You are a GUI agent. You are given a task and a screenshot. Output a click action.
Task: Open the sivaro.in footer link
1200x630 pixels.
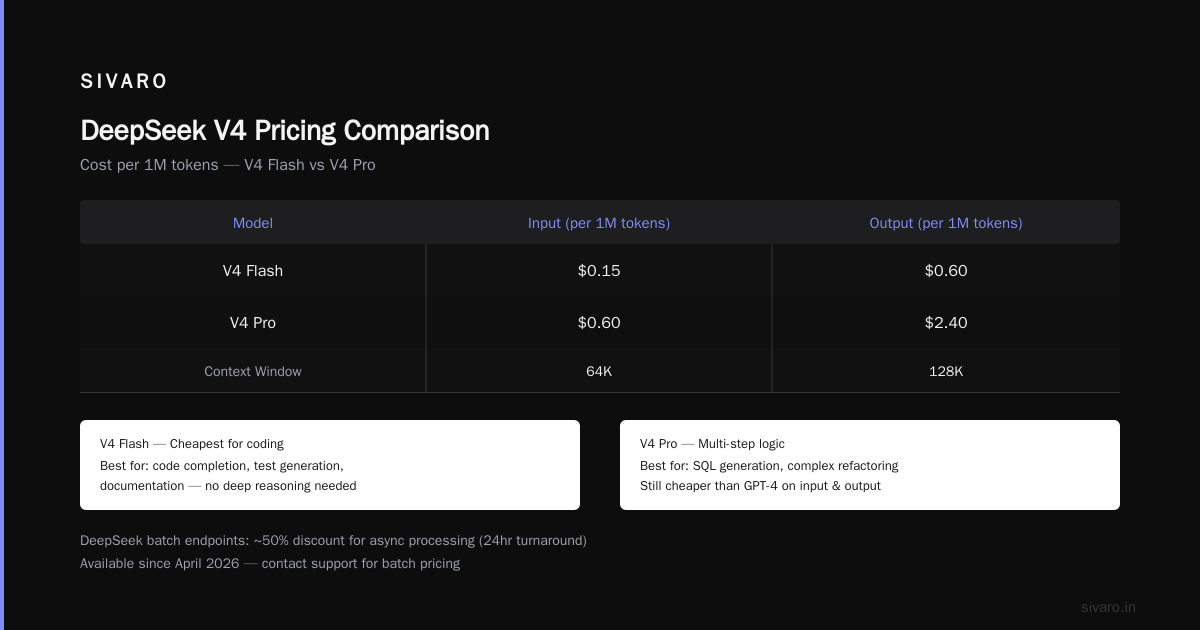[1108, 607]
